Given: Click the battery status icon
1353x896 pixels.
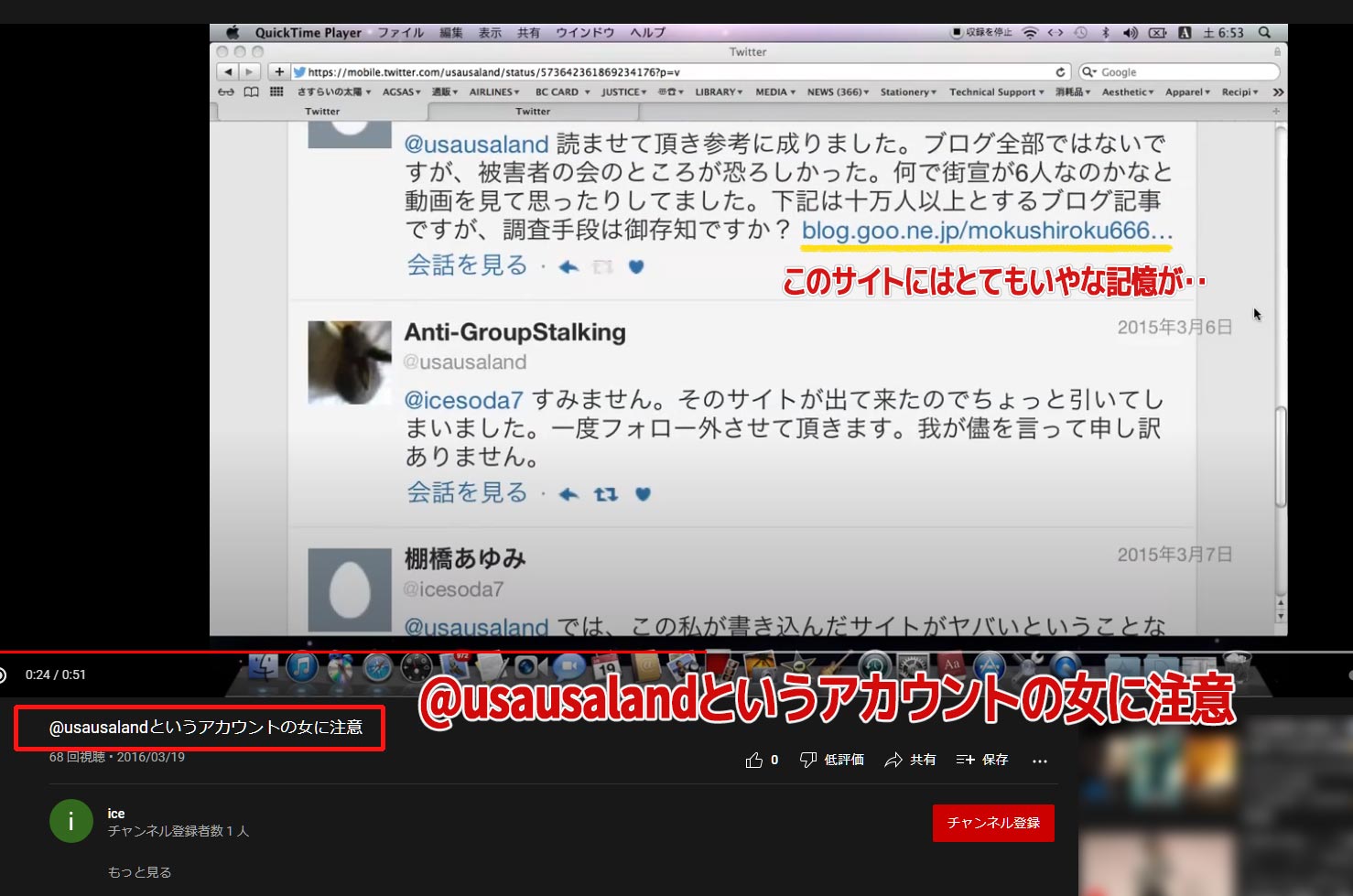Looking at the screenshot, I should (x=1158, y=32).
